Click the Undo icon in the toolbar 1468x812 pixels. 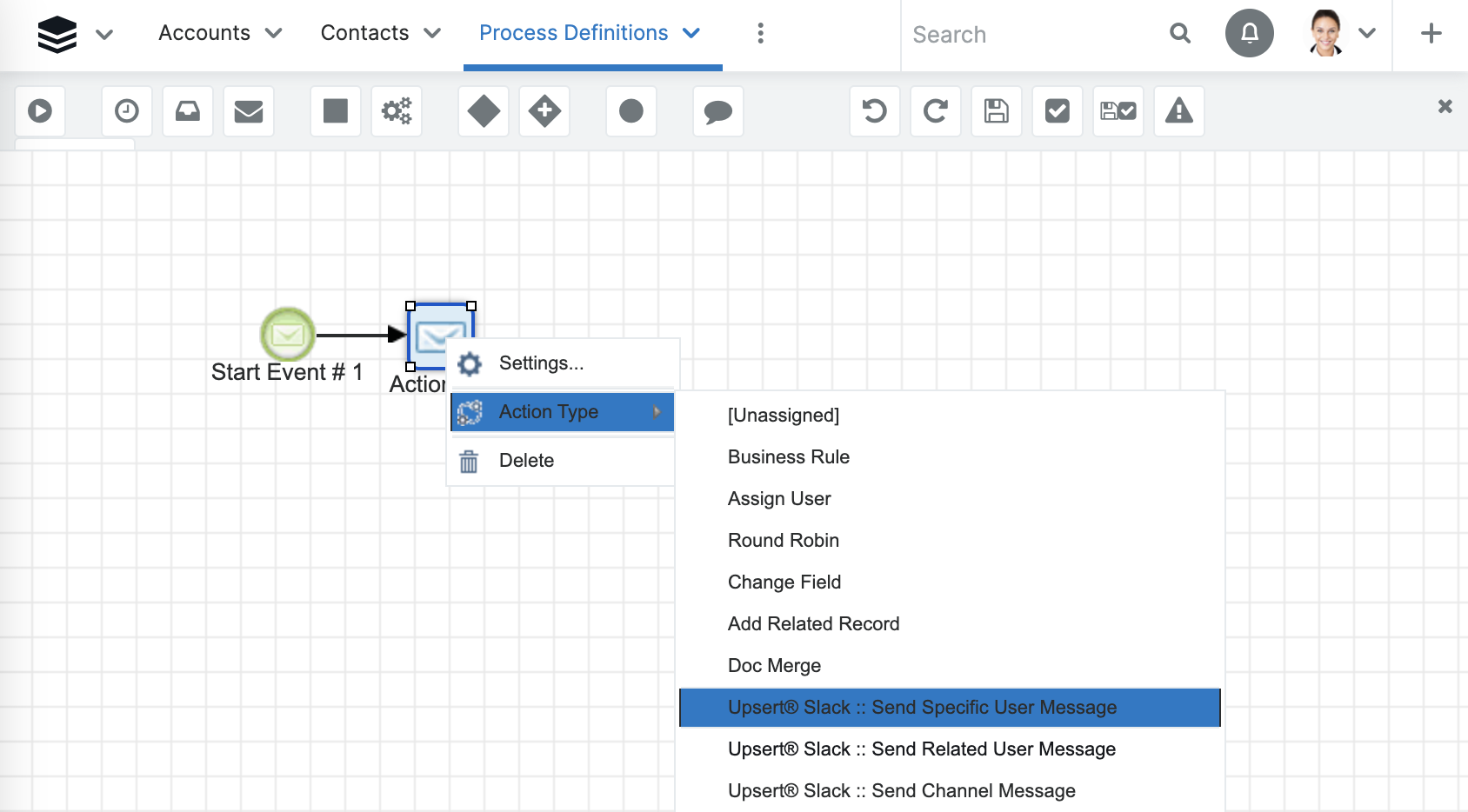coord(875,111)
